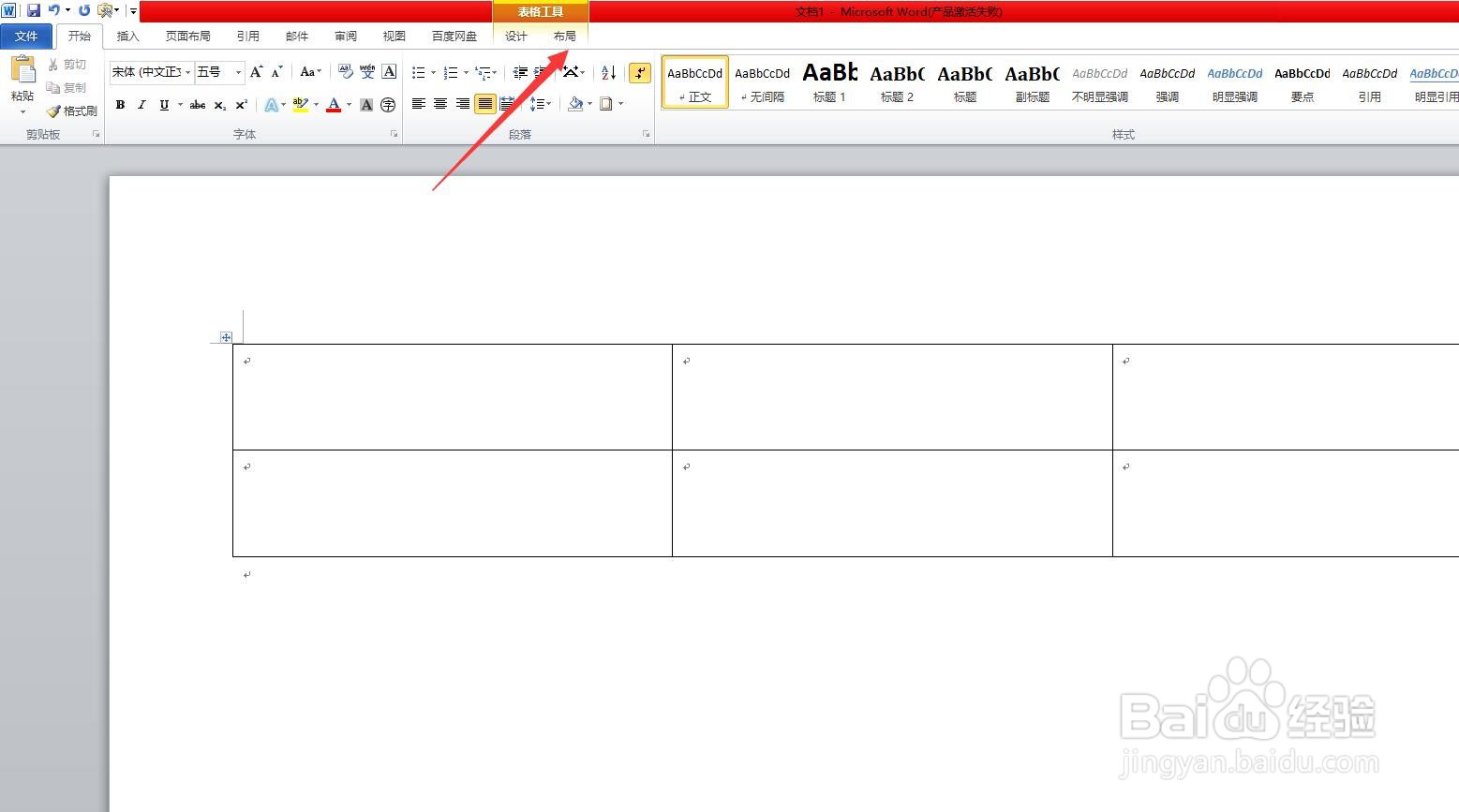
Task: Toggle character shading
Action: coord(366,105)
